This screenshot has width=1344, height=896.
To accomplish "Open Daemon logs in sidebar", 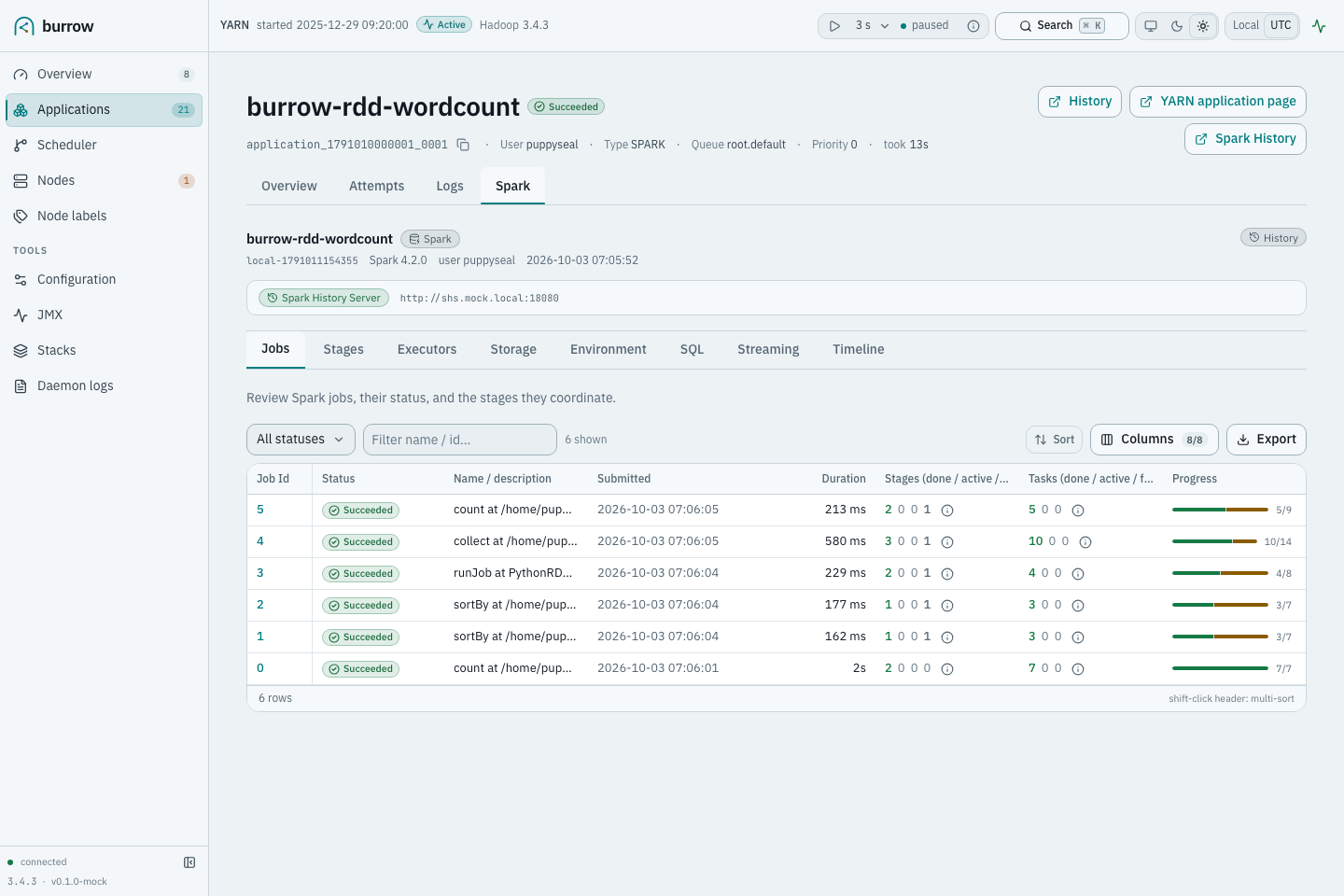I will 104,385.
